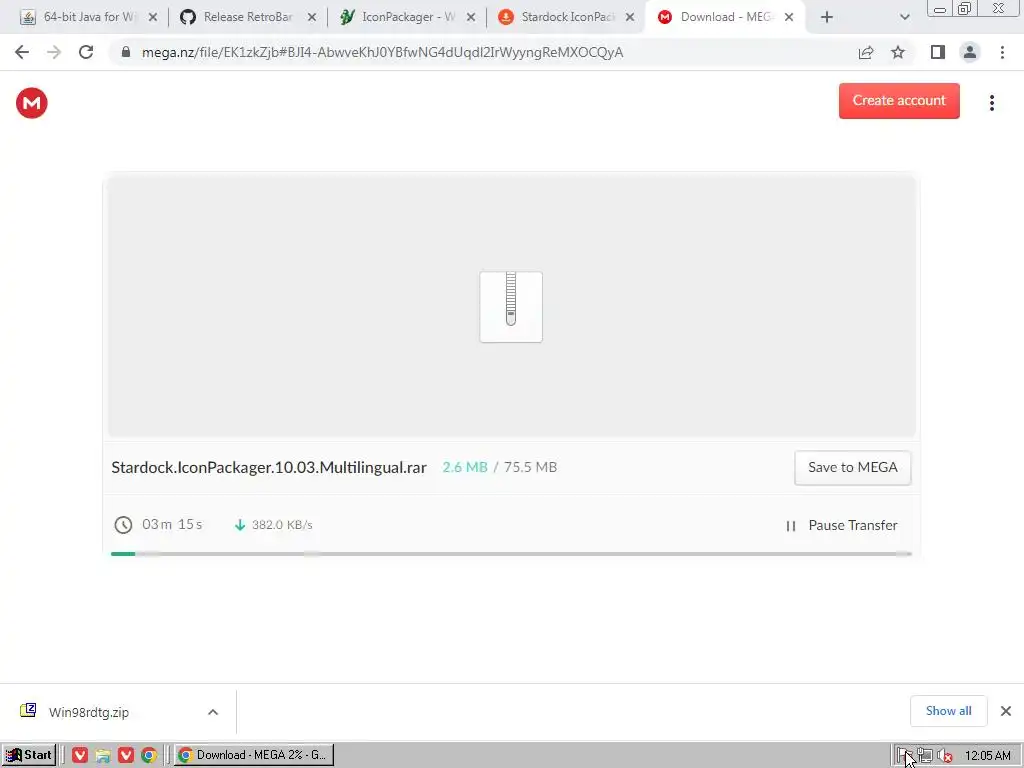The image size is (1024, 768).
Task: Reload the current MEGA page
Action: (x=86, y=52)
